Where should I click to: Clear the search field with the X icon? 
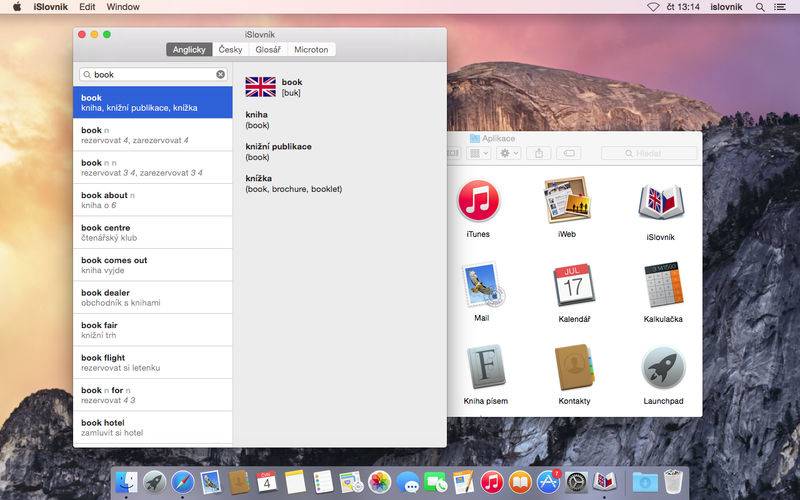point(220,74)
